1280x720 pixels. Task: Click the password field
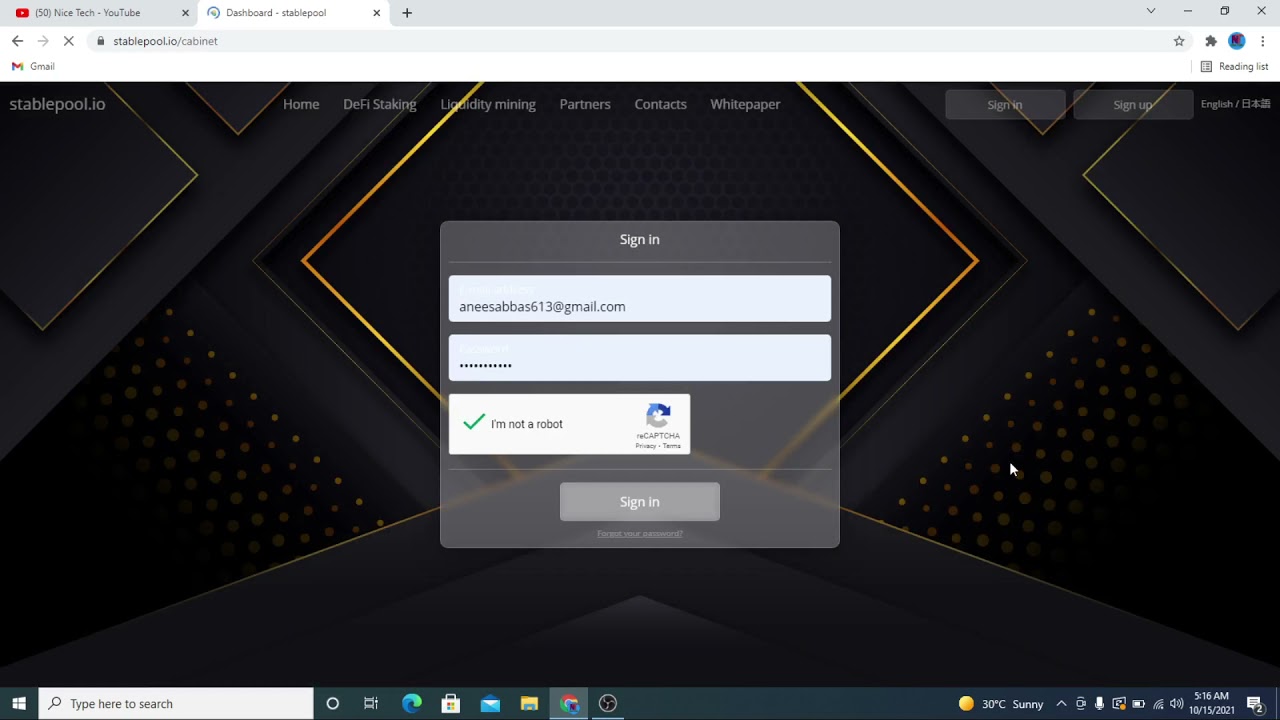[640, 358]
